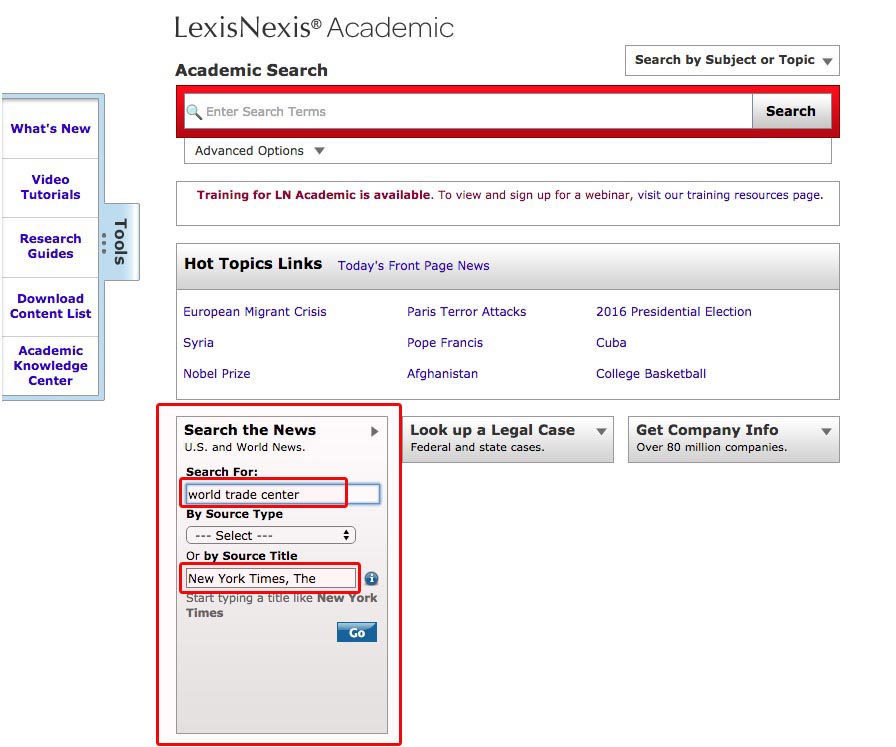This screenshot has width=896, height=747.
Task: Open Today's Front Page News link
Action: [x=413, y=266]
